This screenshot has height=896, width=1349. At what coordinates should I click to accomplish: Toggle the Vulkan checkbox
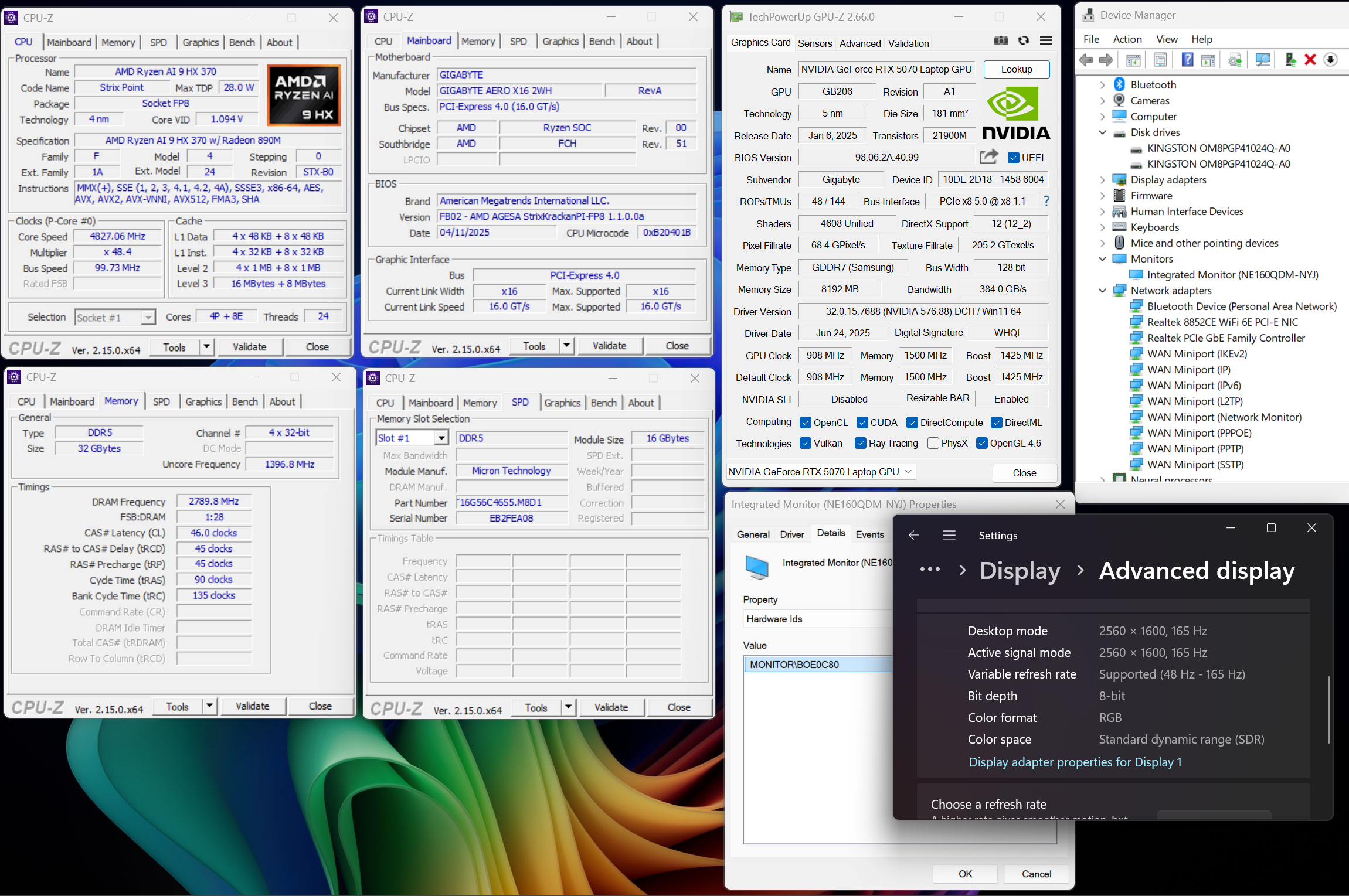(806, 443)
